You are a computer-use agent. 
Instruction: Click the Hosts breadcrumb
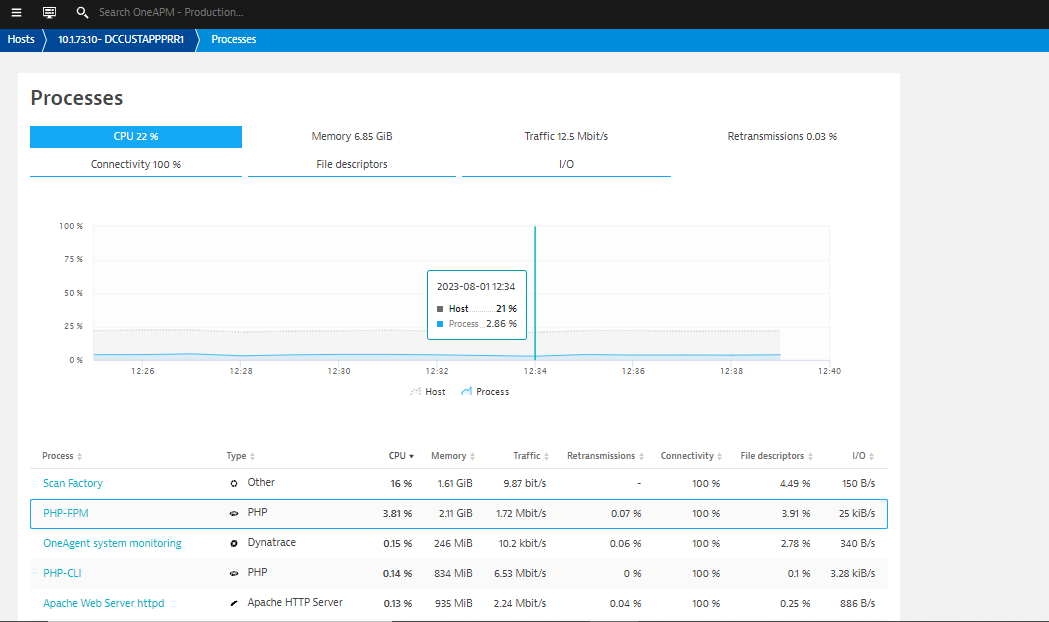tap(21, 40)
